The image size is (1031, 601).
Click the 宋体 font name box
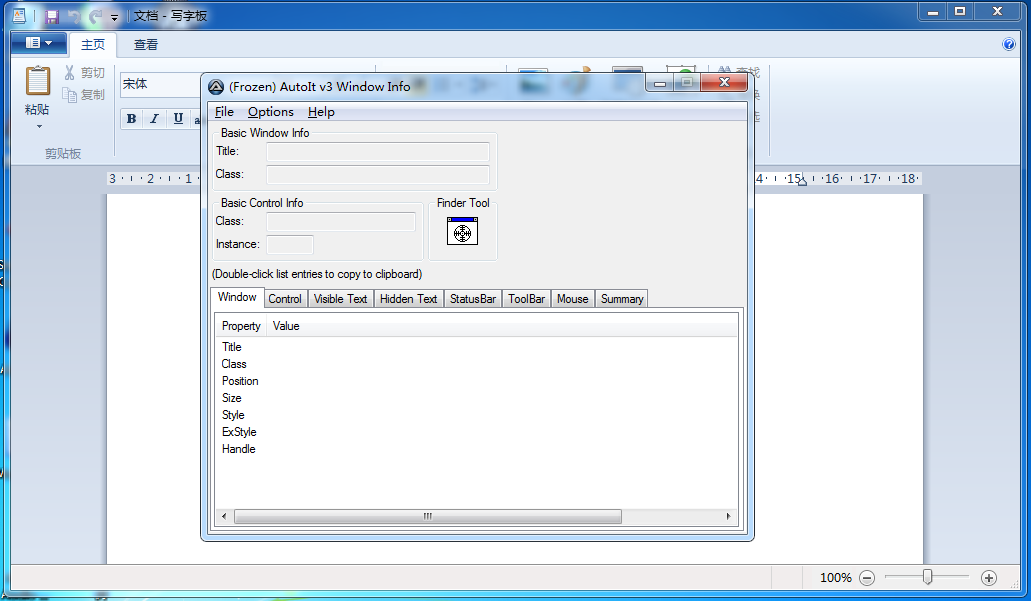tap(161, 84)
